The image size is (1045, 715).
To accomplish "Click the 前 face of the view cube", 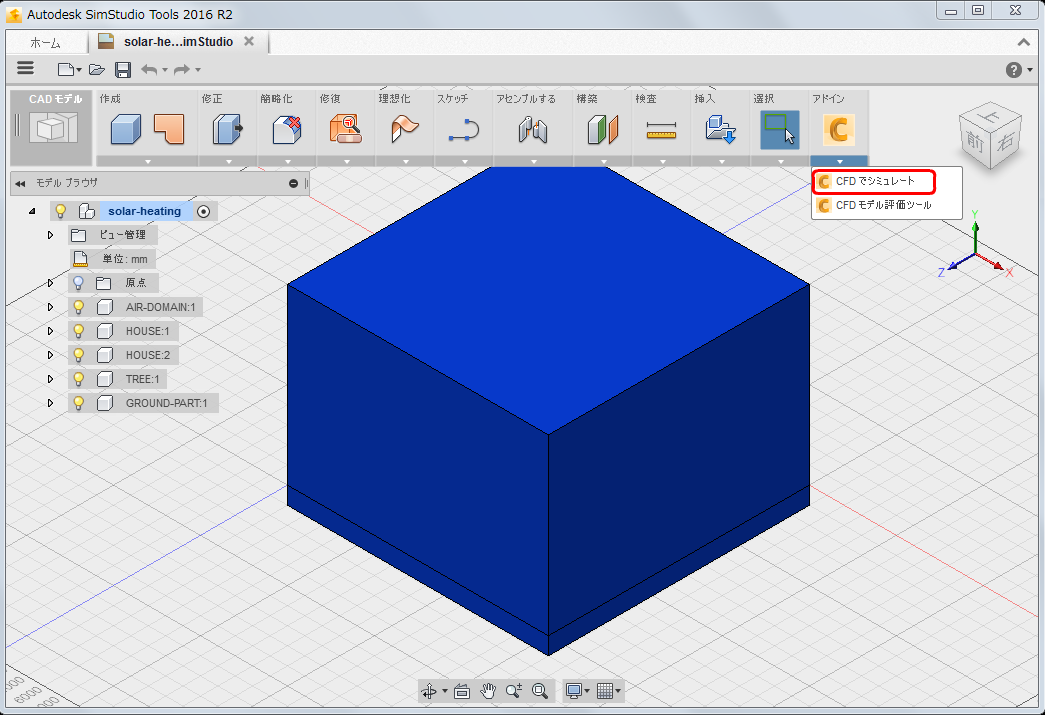I will coord(975,141).
